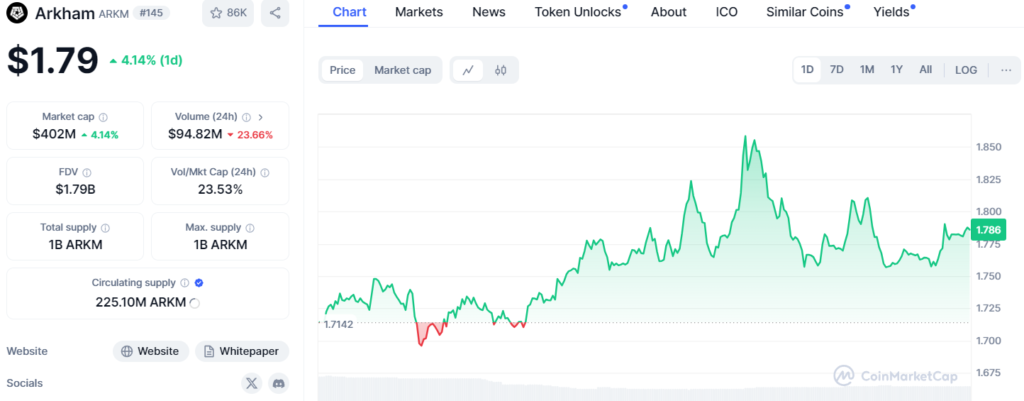
Task: Click info icon next to Volume (24h)
Action: click(x=246, y=118)
